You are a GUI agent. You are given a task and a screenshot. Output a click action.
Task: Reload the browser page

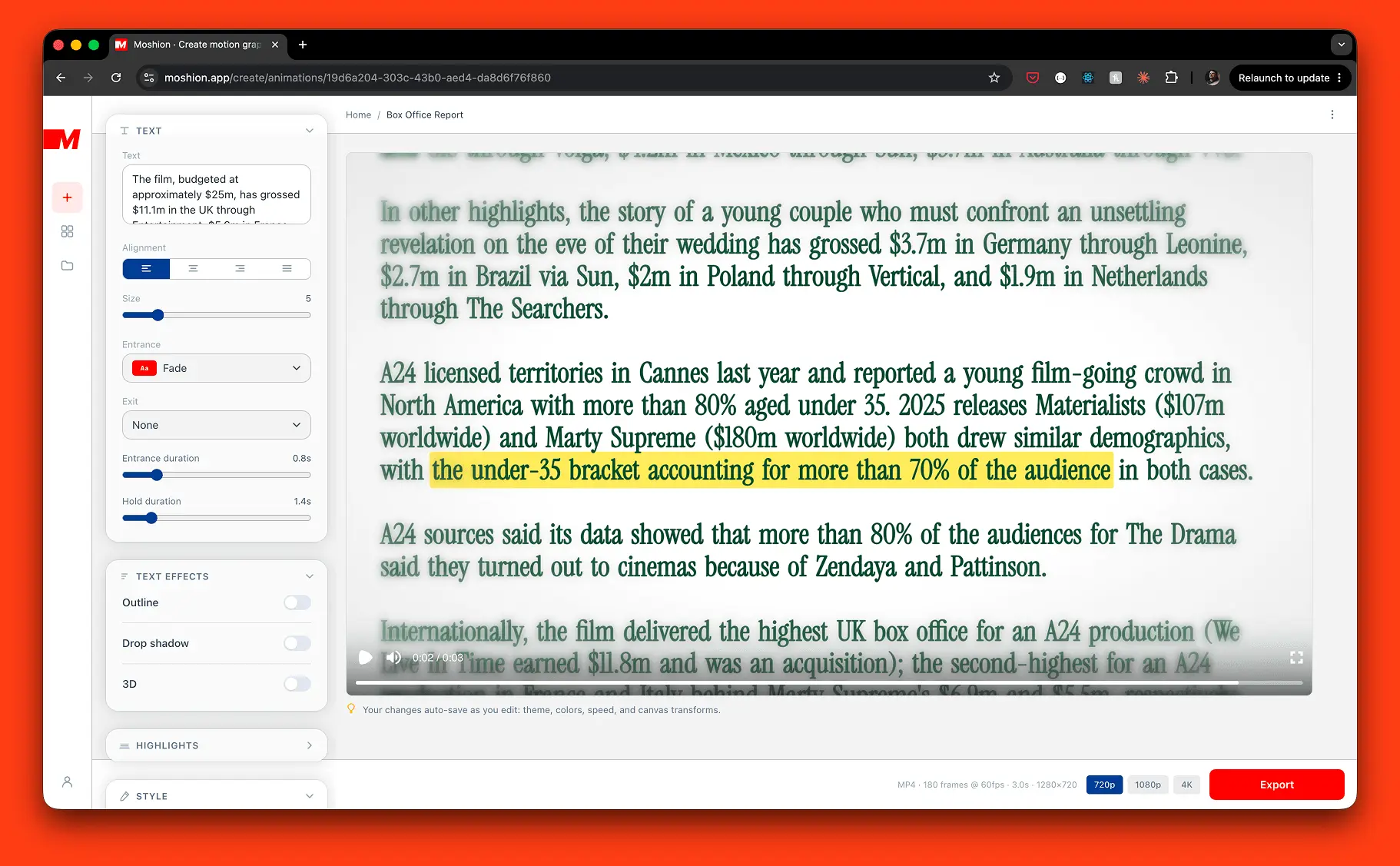point(116,78)
